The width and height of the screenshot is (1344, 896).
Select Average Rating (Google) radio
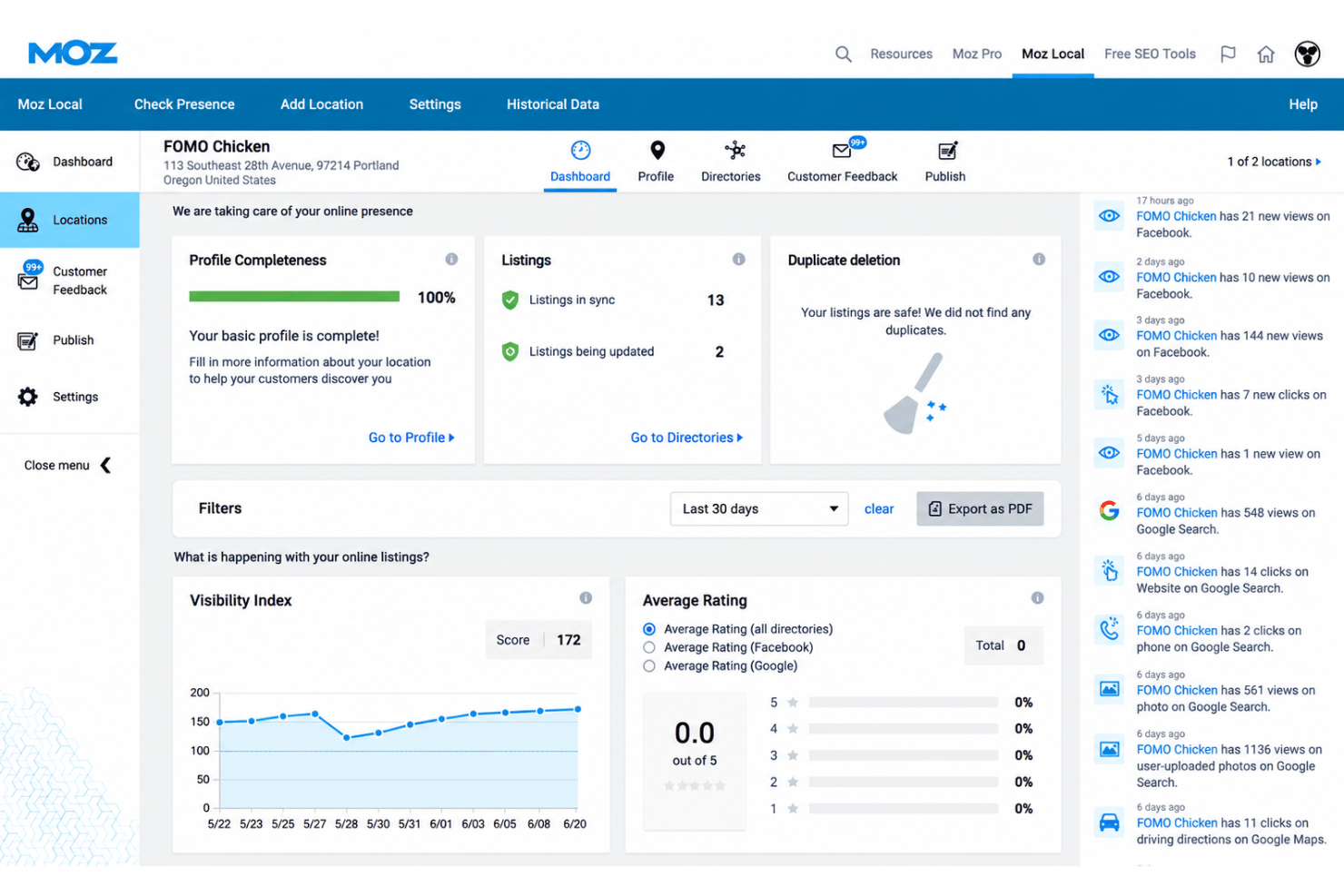coord(649,665)
